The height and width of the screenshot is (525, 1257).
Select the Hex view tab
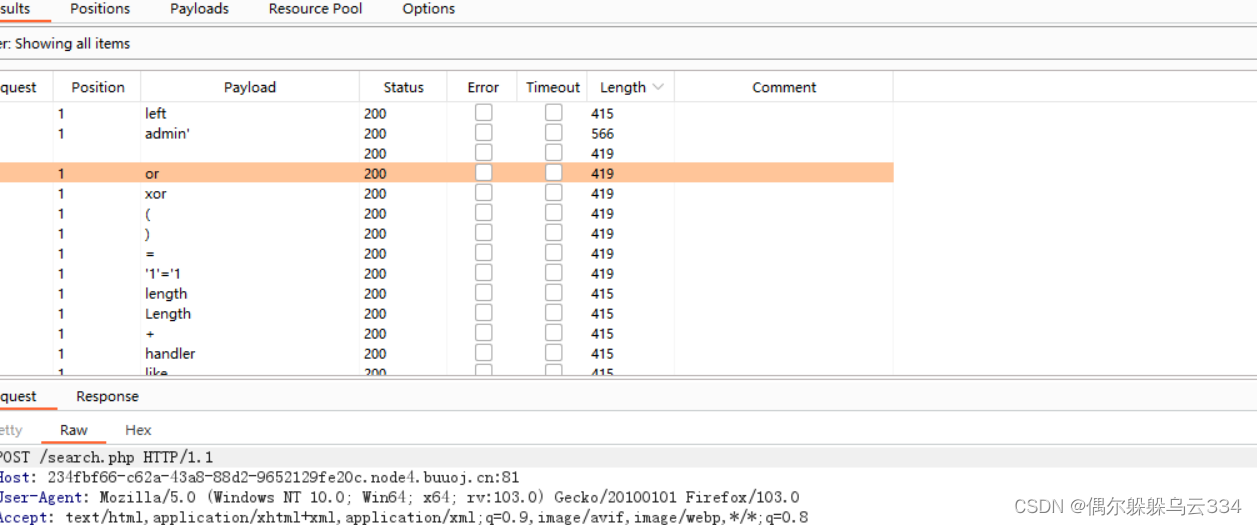click(x=138, y=430)
